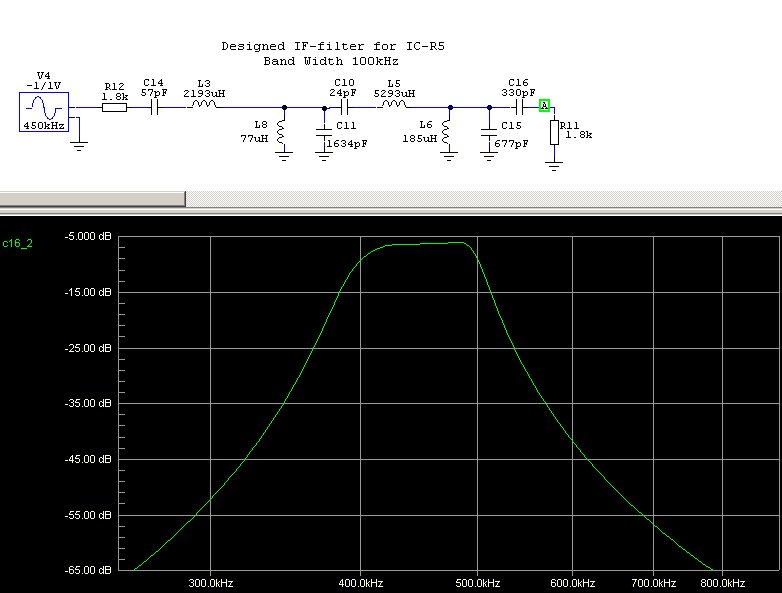Screen dimensions: 782x593
Task: Click inductor L5 5293uH
Action: click(394, 104)
